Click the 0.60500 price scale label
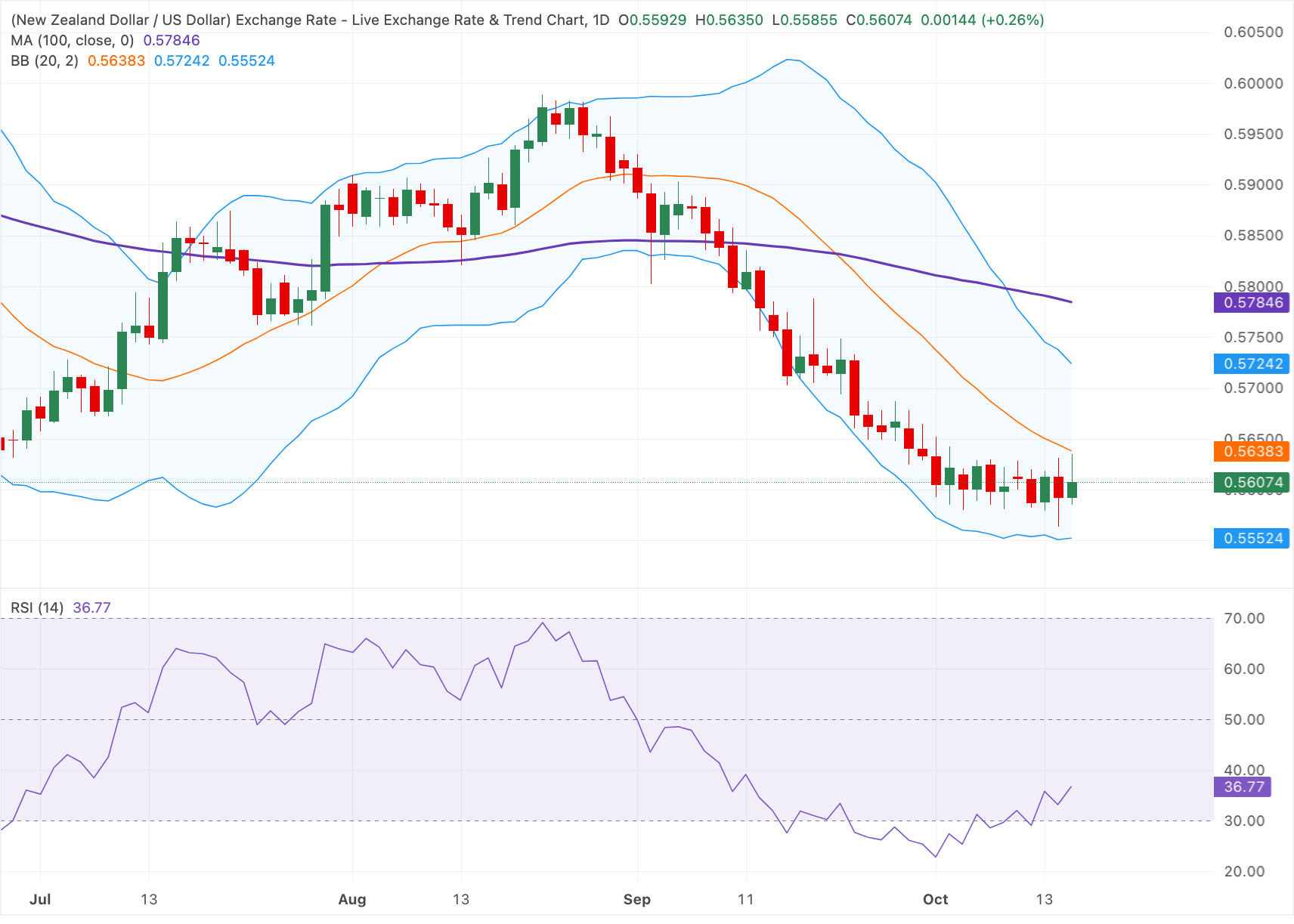Image resolution: width=1294 pixels, height=924 pixels. 1253,32
